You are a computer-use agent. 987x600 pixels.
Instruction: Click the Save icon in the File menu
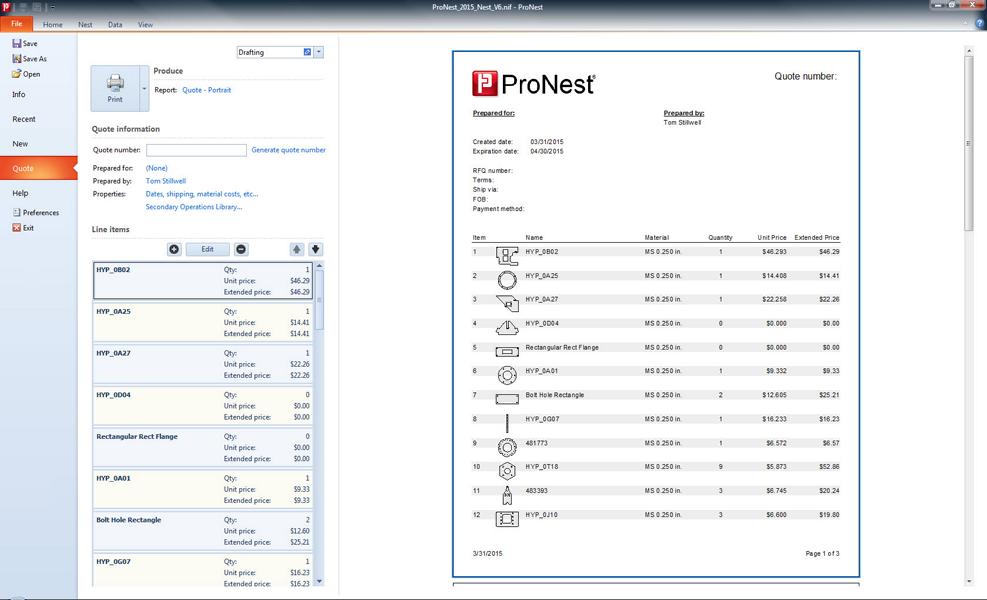click(x=16, y=43)
